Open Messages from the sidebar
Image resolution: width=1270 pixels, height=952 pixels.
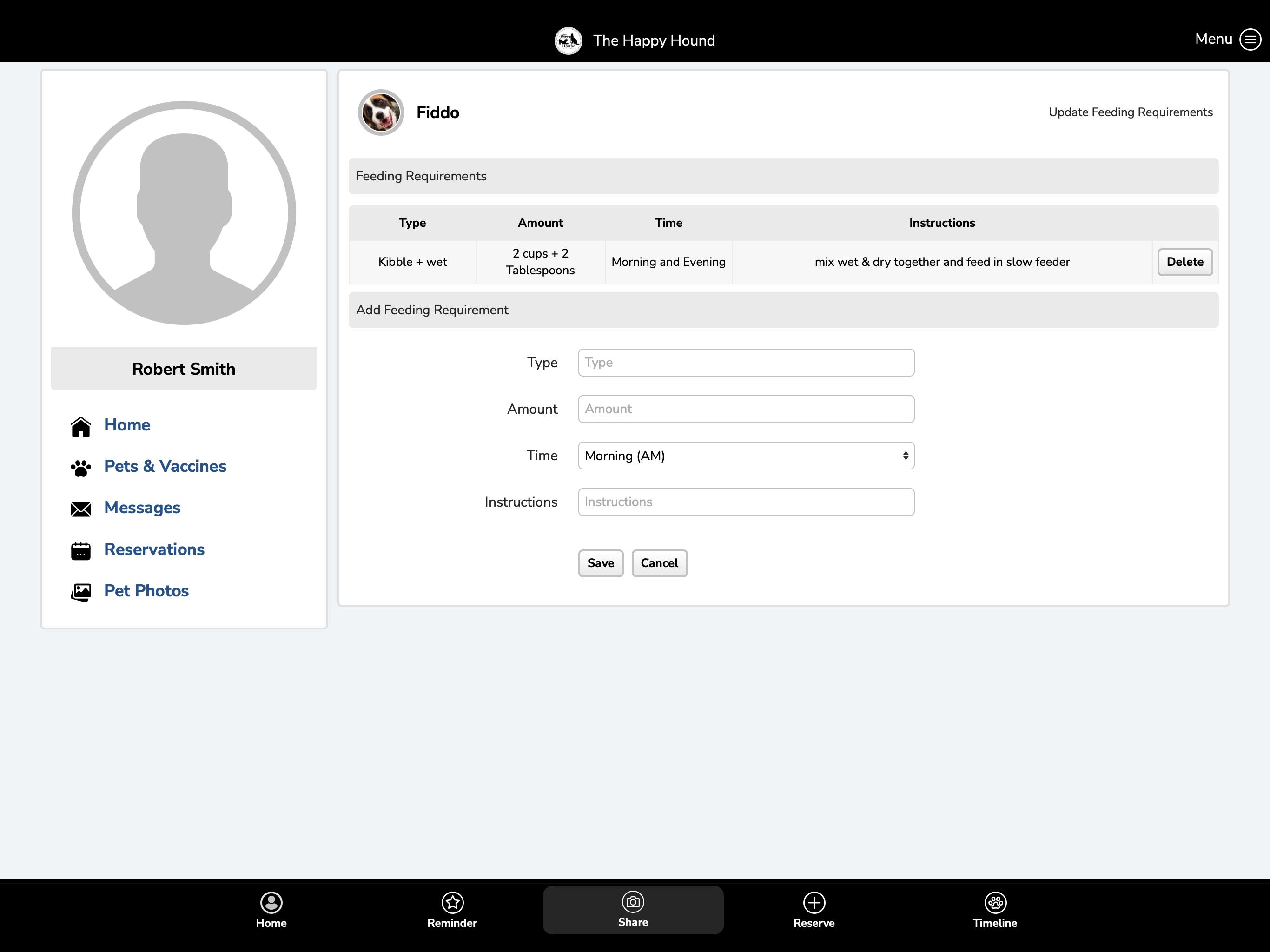click(x=142, y=508)
